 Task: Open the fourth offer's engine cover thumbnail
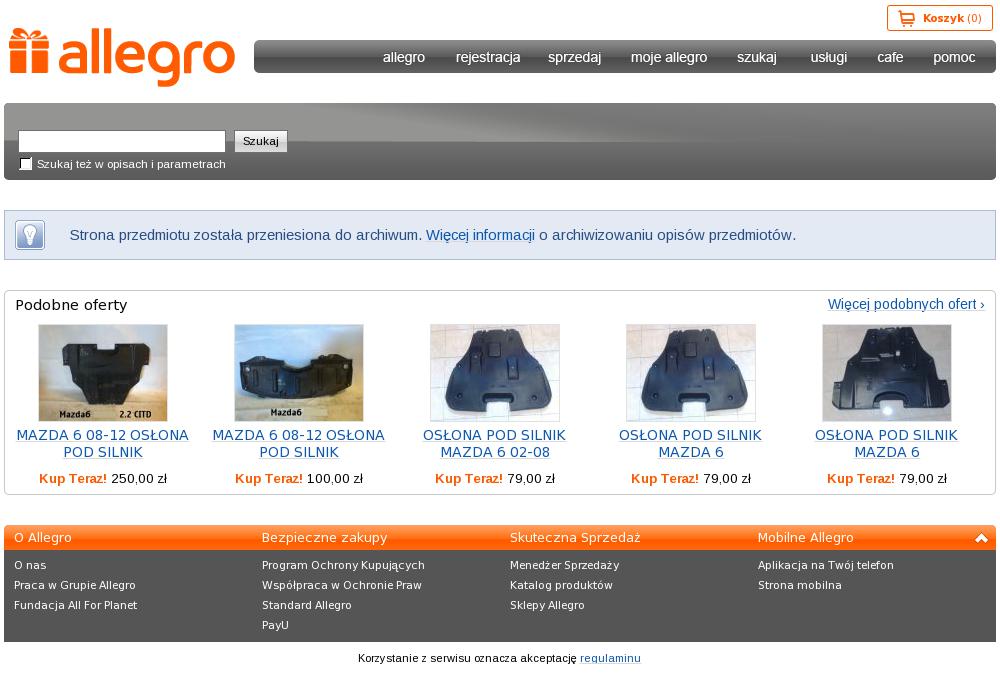click(x=691, y=372)
